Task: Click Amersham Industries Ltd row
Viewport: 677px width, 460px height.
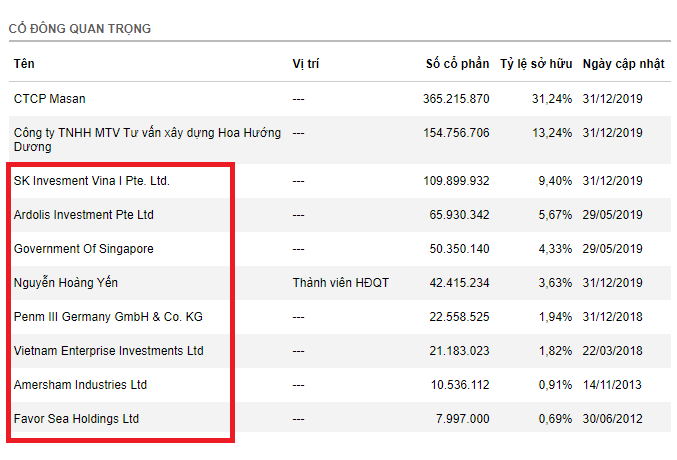Action: 81,385
